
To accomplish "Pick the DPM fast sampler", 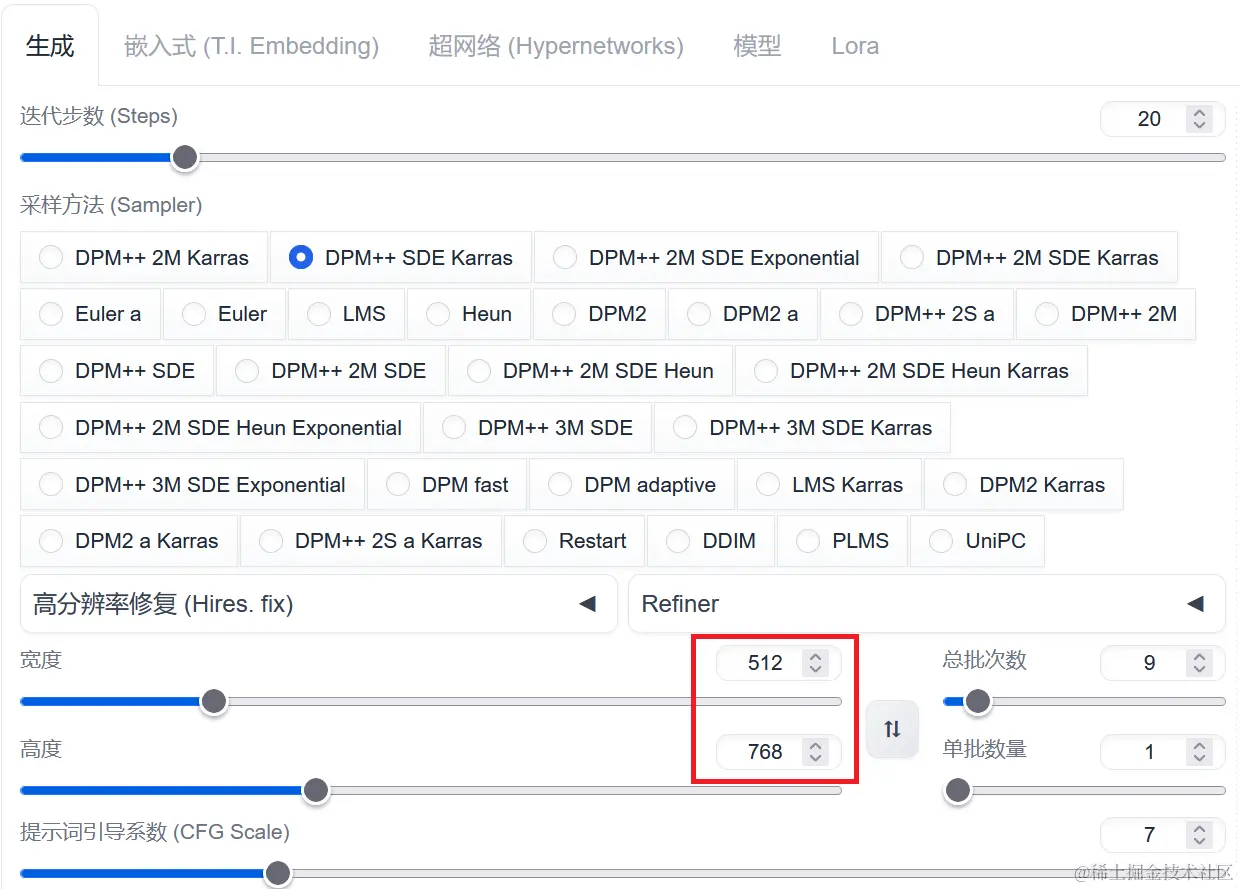I will [x=447, y=485].
